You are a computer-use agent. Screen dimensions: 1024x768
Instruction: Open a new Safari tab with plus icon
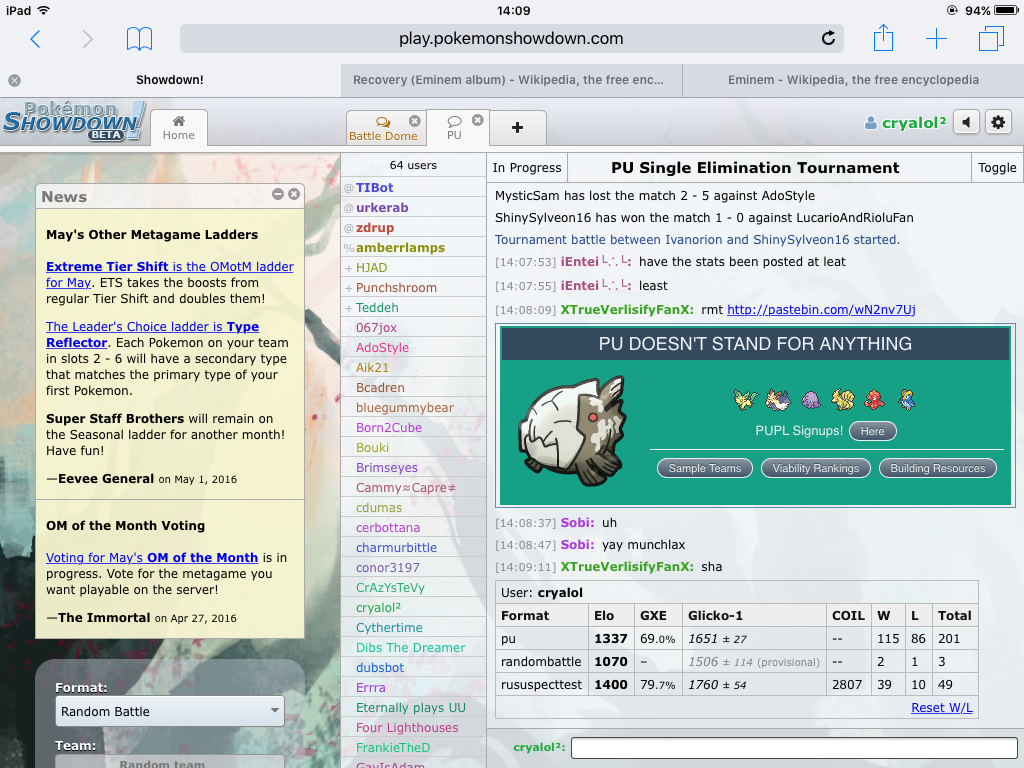[x=936, y=39]
